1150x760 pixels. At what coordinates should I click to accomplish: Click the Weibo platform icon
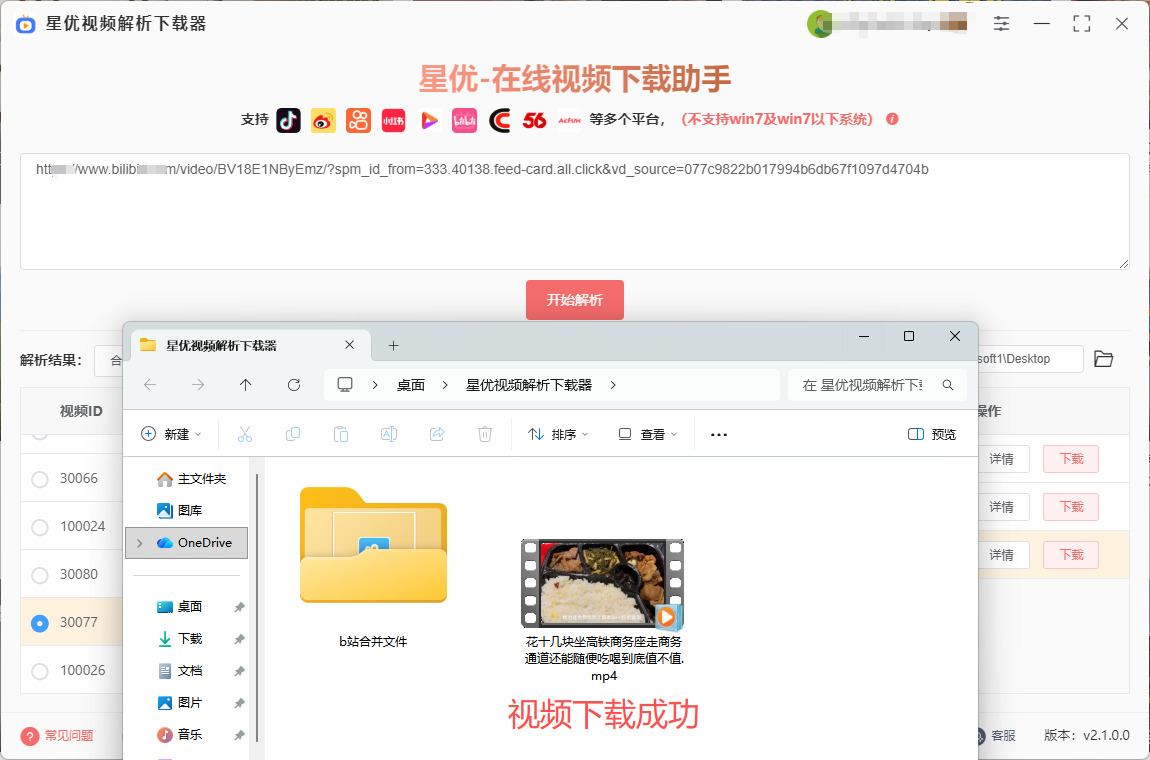[x=323, y=120]
